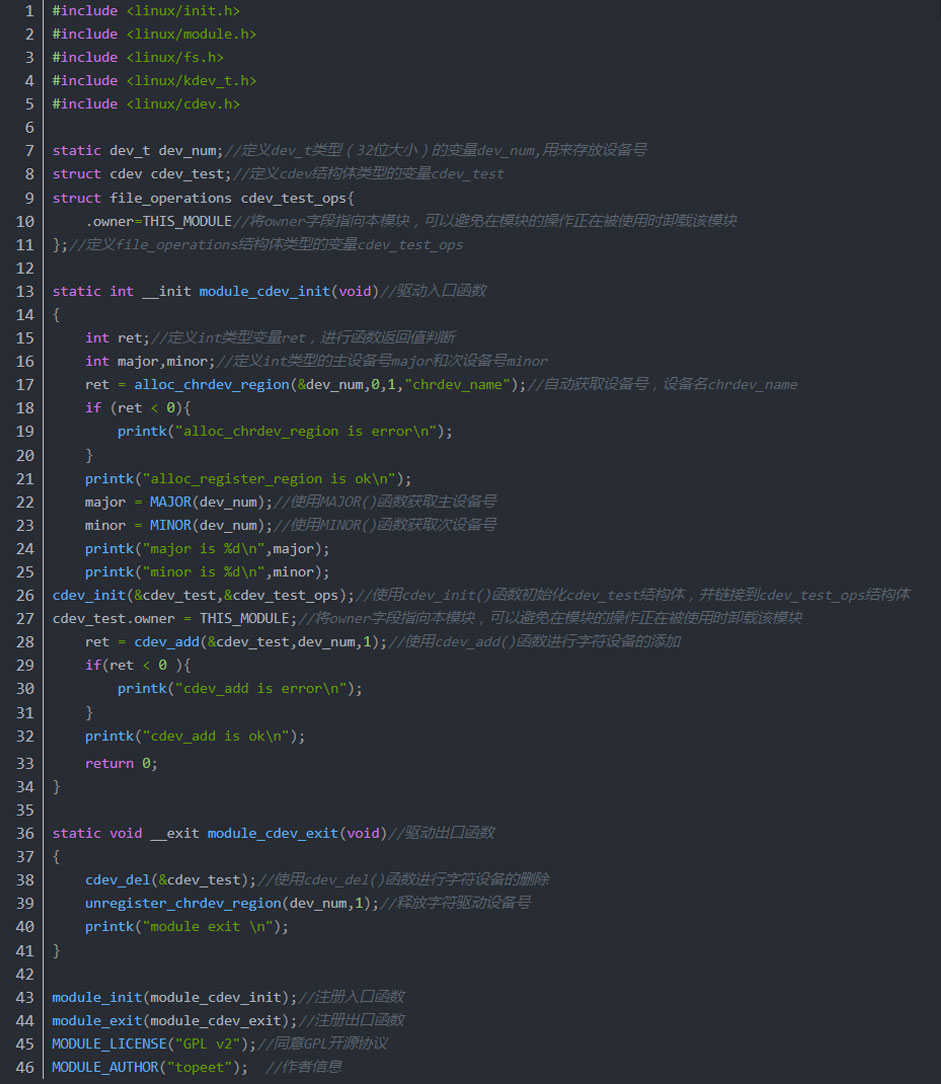Click 'module_init(module_cdev_init);' line
Screen dimensions: 941x1084
pos(175,998)
